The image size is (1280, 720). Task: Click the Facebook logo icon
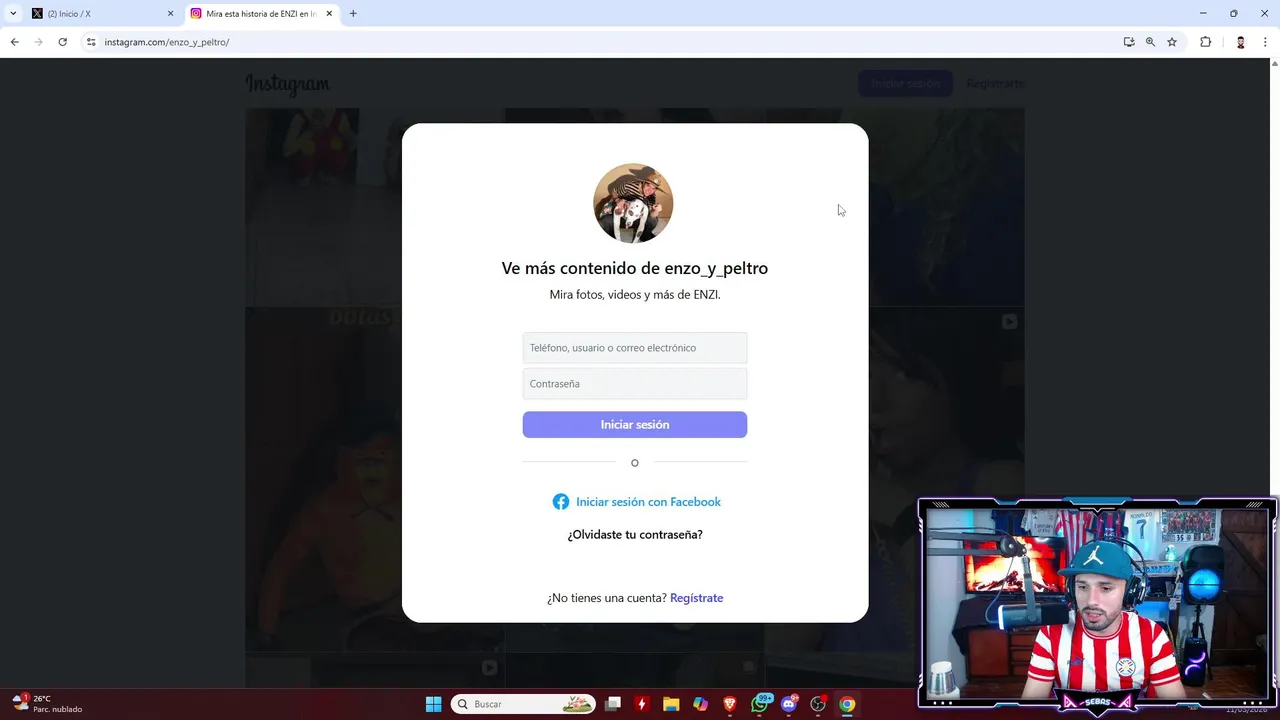click(x=561, y=502)
